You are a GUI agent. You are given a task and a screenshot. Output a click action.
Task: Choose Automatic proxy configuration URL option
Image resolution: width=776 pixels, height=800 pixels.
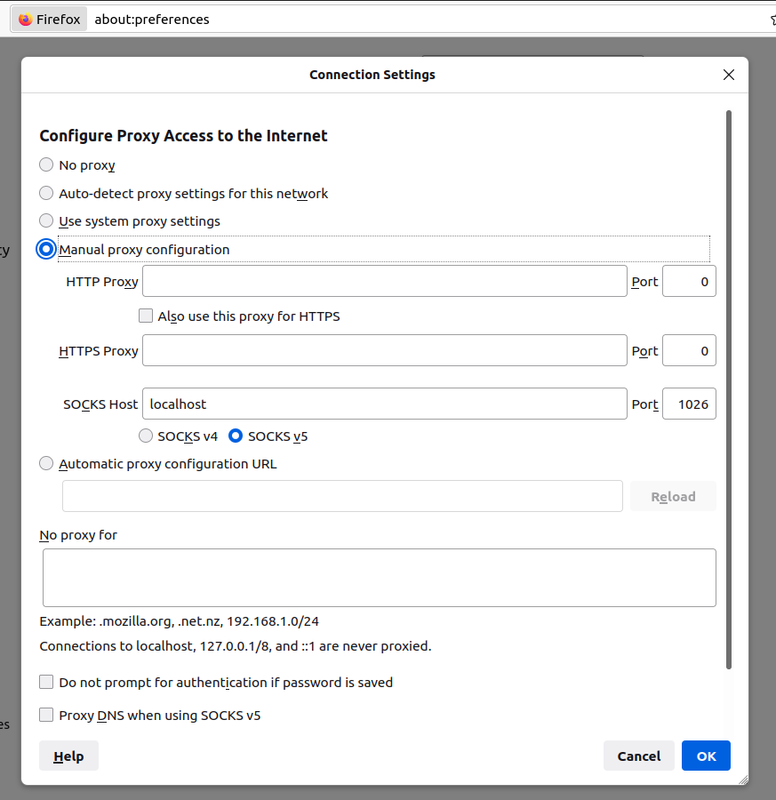46,463
